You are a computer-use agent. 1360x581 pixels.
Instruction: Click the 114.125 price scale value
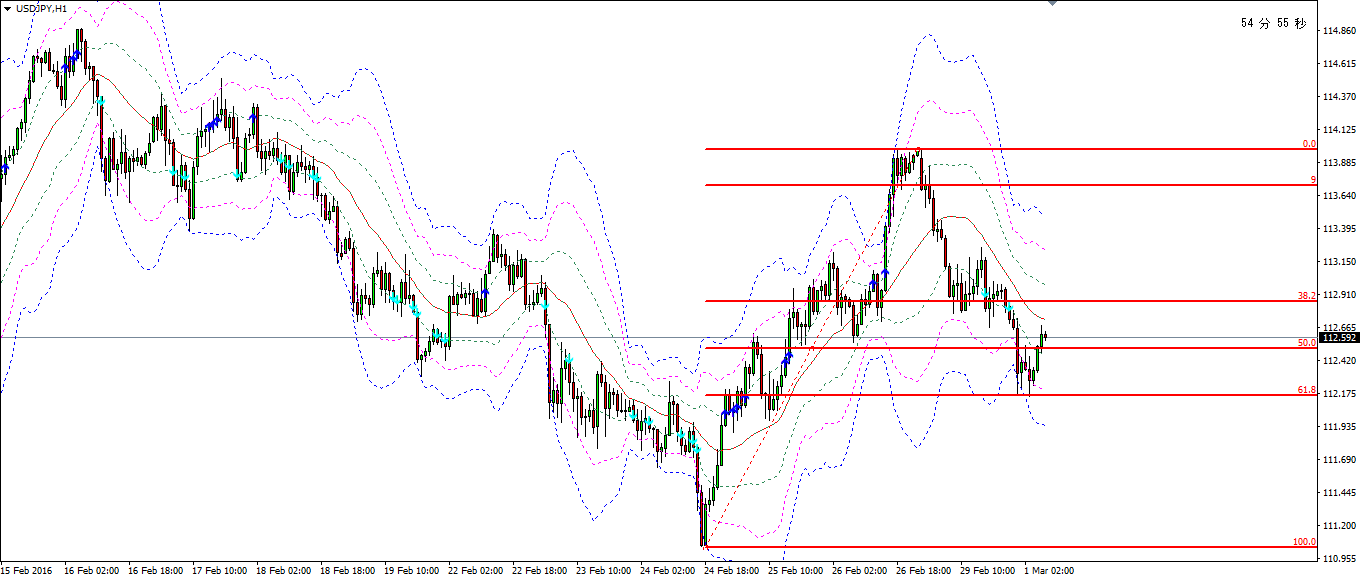1339,130
